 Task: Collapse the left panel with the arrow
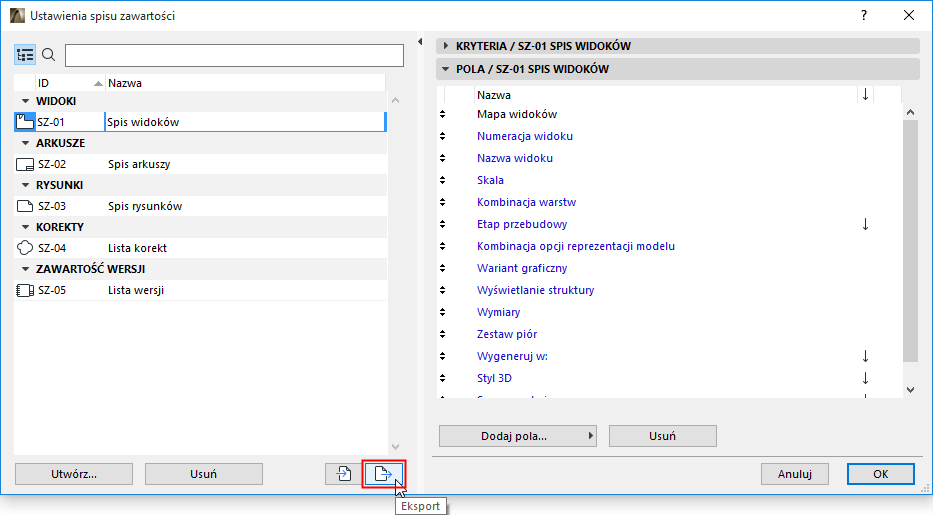click(420, 42)
